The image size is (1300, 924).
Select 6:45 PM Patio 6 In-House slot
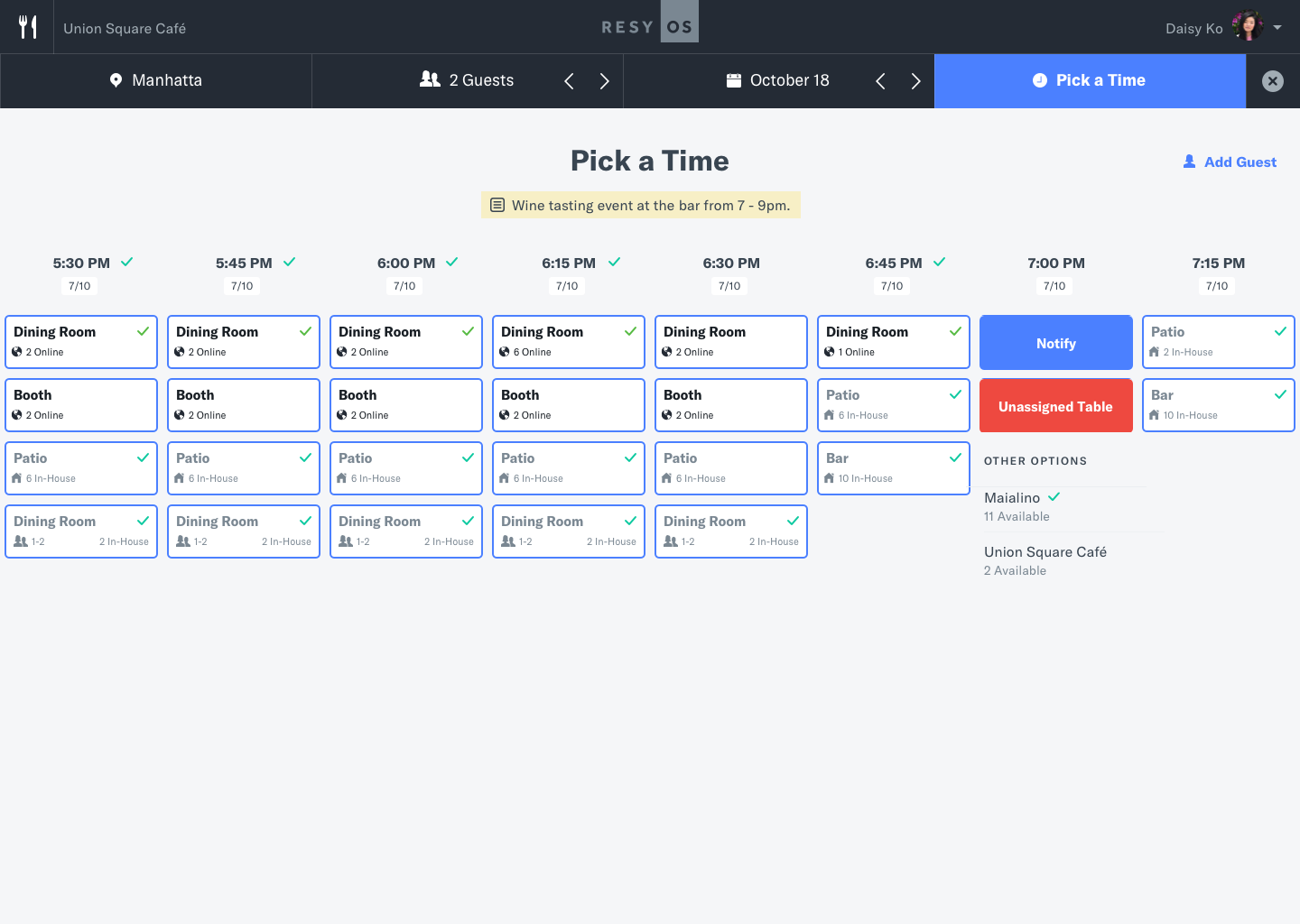click(x=894, y=405)
